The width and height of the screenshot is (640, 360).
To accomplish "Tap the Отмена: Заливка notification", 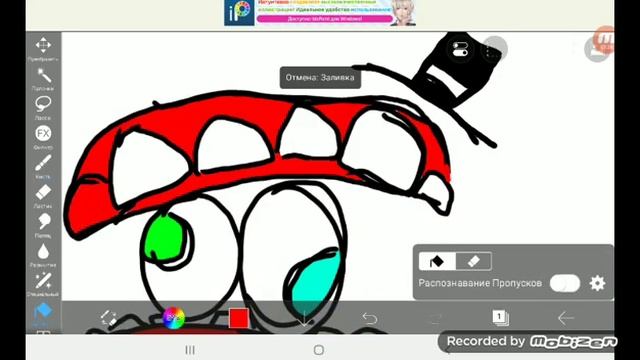I will pos(320,78).
